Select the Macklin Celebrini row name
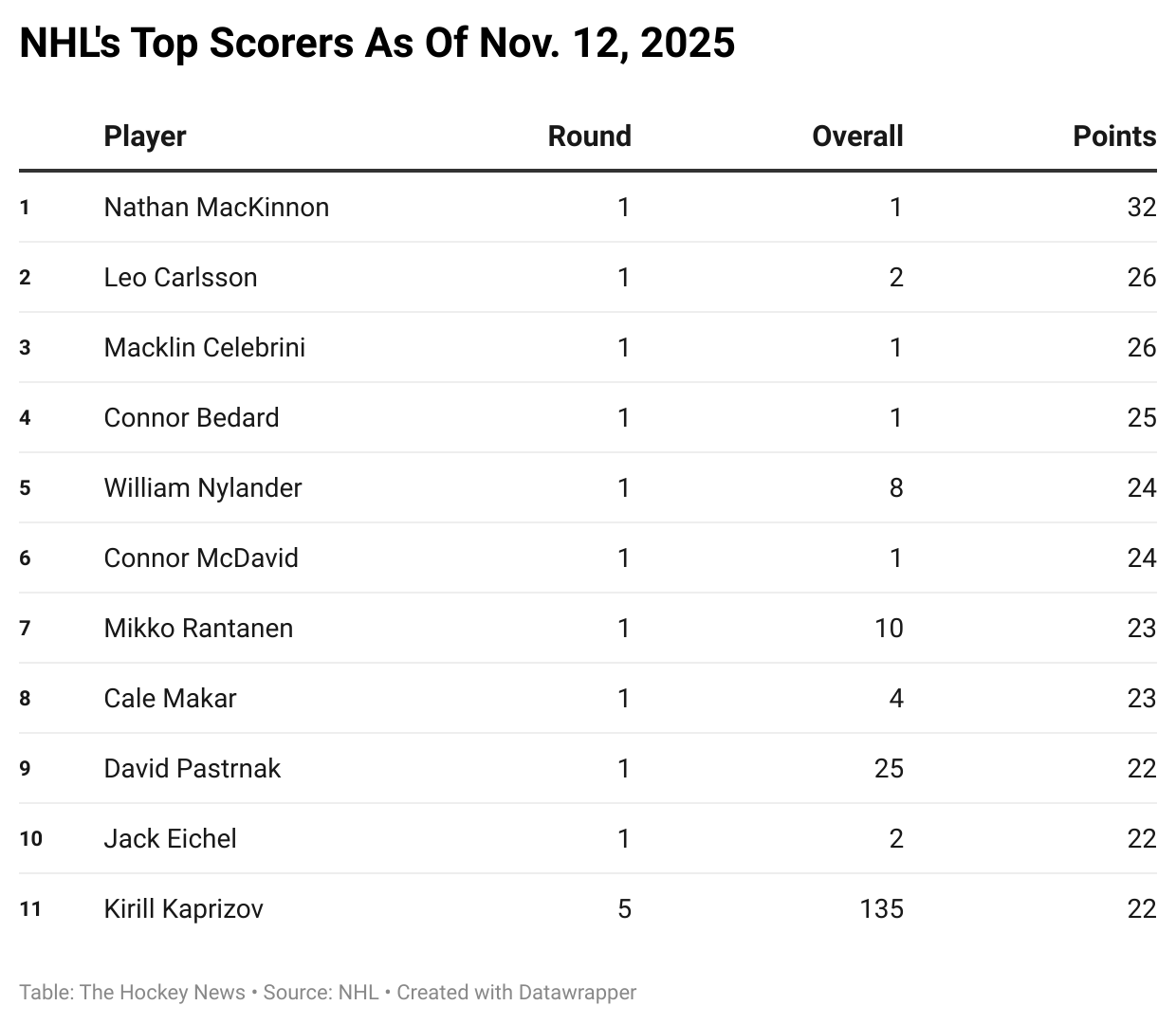 (205, 348)
